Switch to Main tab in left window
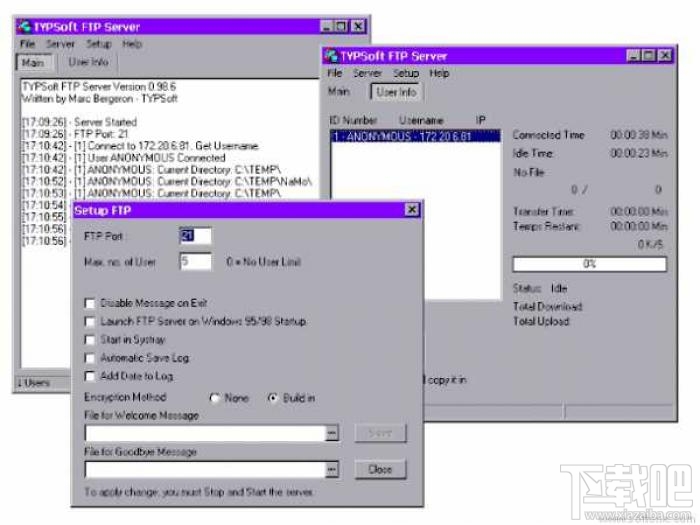The height and width of the screenshot is (525, 700). [34, 62]
